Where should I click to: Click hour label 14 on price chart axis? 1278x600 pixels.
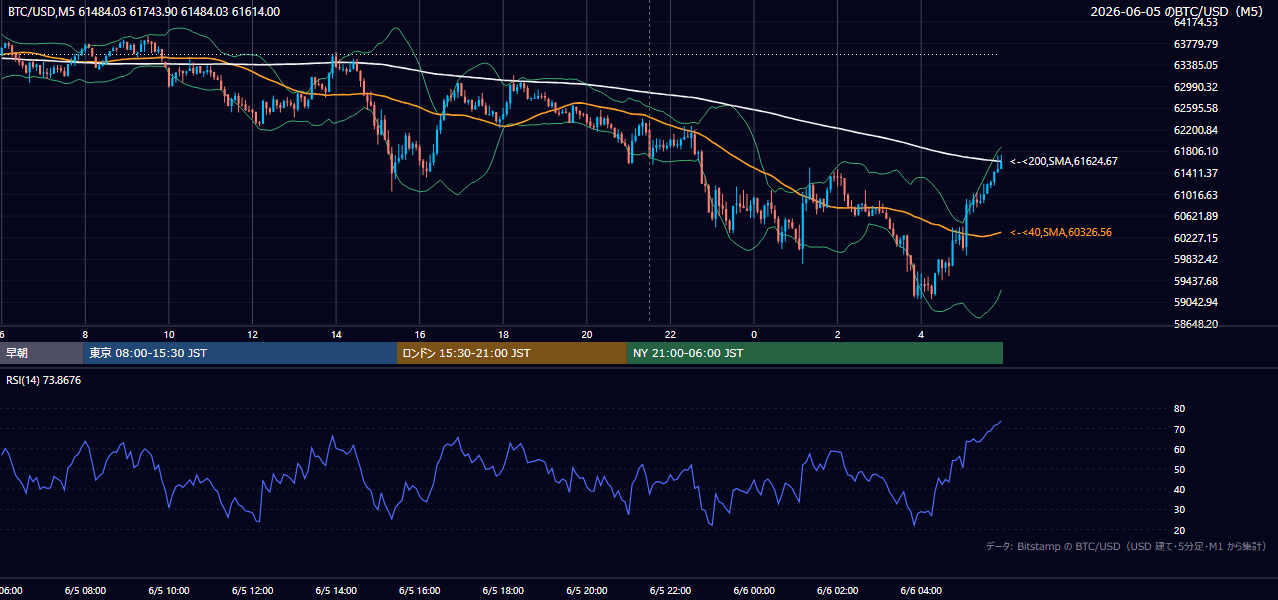pos(336,334)
